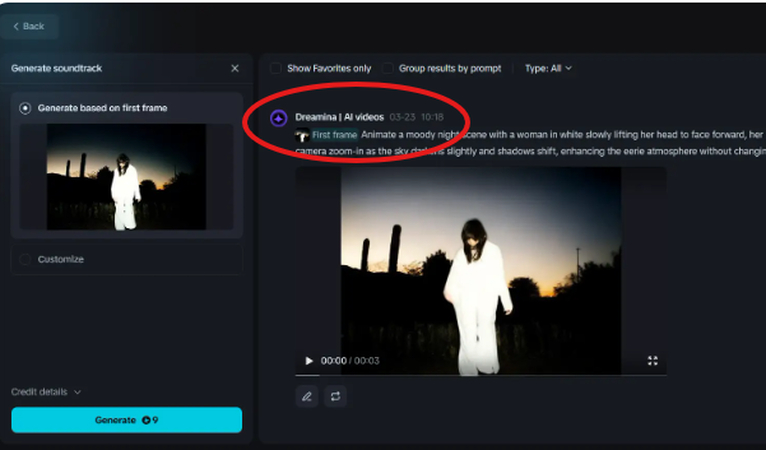Choose the Customize radio option
766x450 pixels.
25,259
